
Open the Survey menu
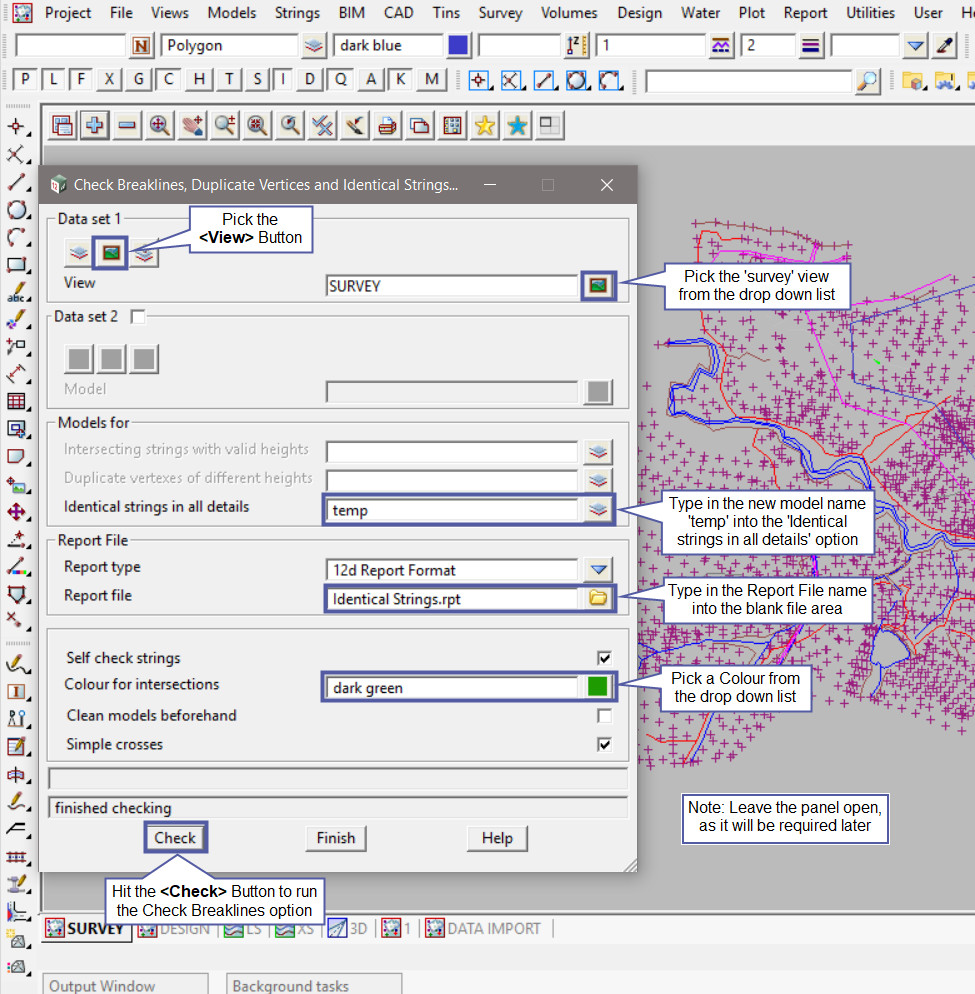tap(500, 13)
